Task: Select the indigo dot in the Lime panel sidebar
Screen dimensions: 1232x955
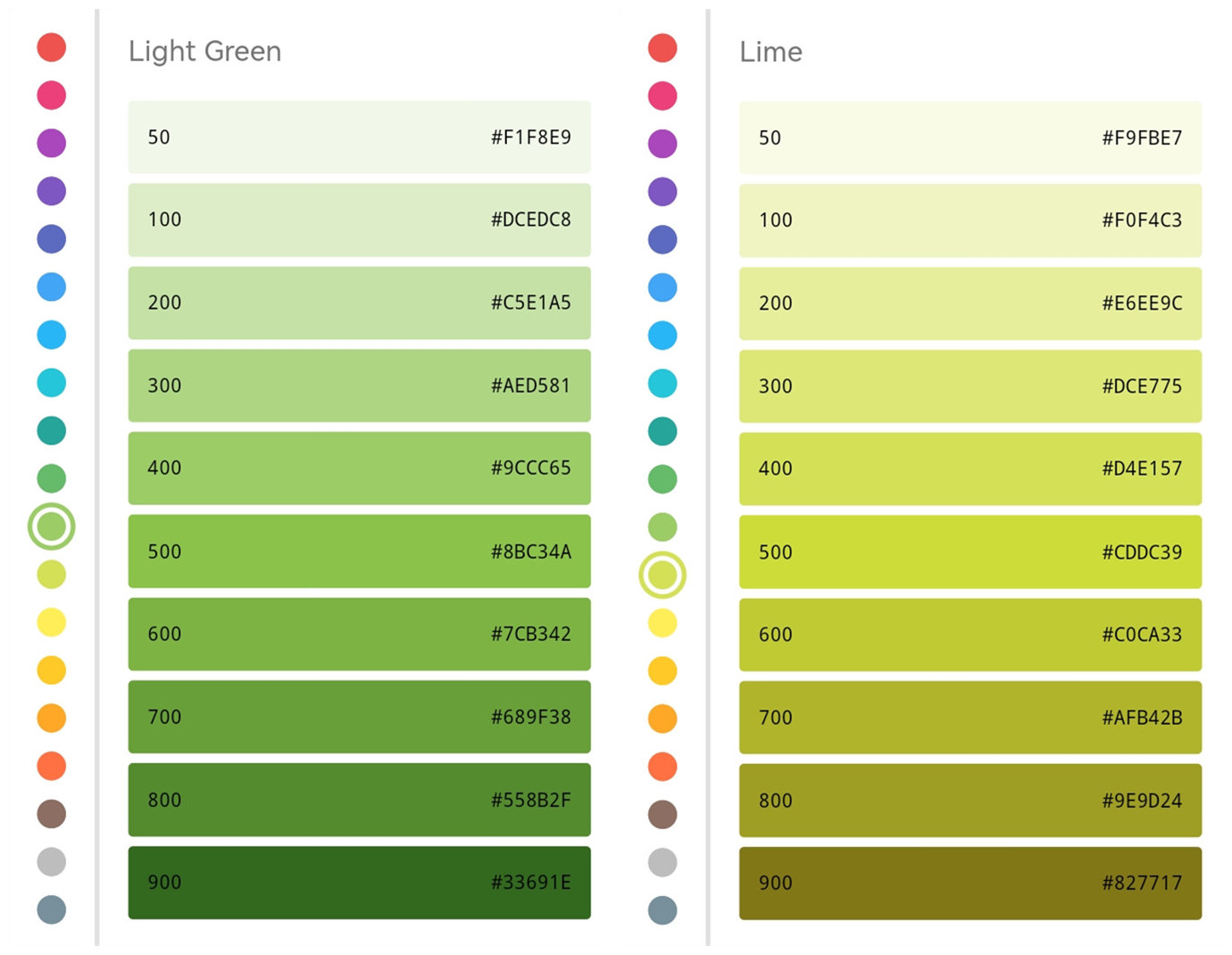Action: pos(662,239)
